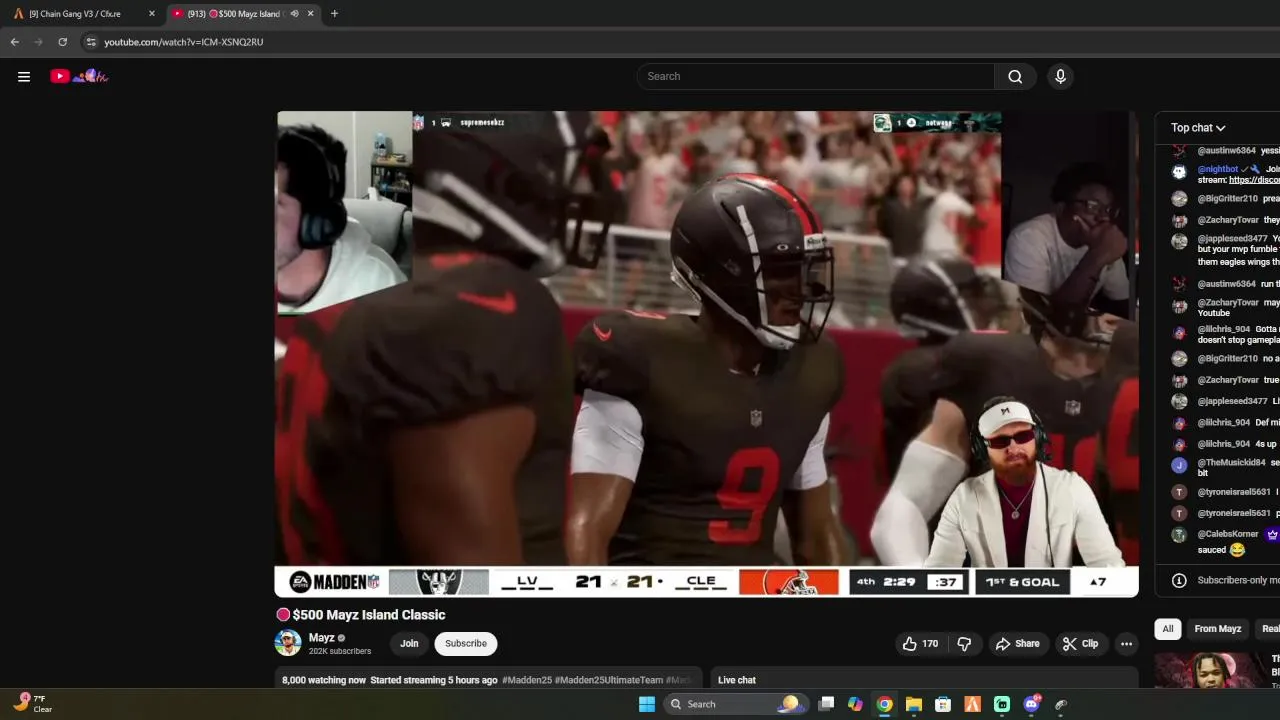Open Task View on taskbar

point(826,704)
